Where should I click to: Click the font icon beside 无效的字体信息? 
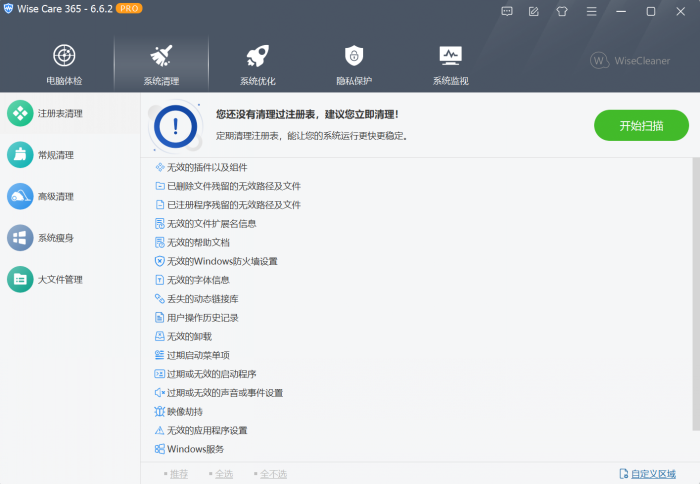click(x=159, y=280)
